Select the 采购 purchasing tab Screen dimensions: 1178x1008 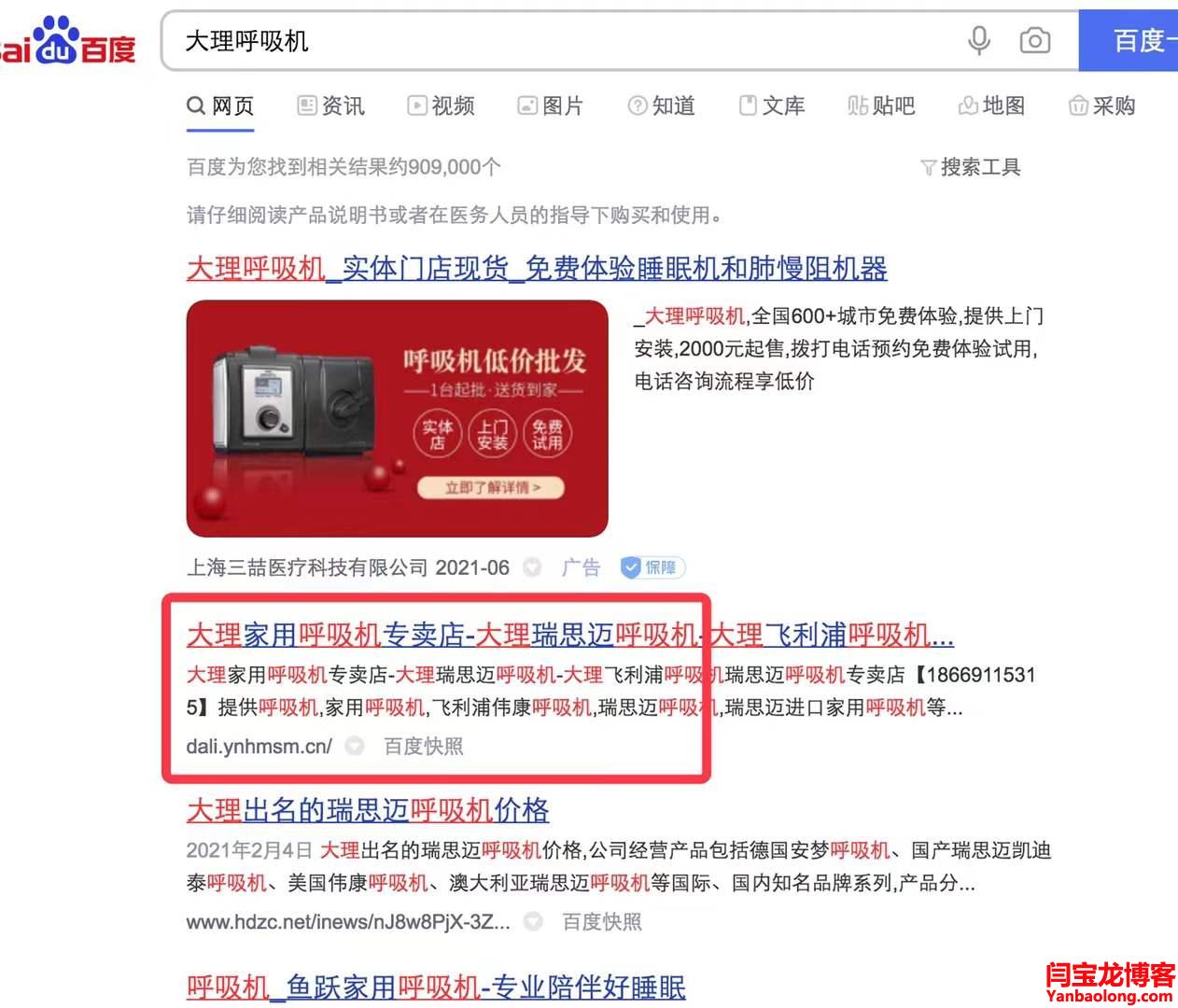tap(1101, 105)
